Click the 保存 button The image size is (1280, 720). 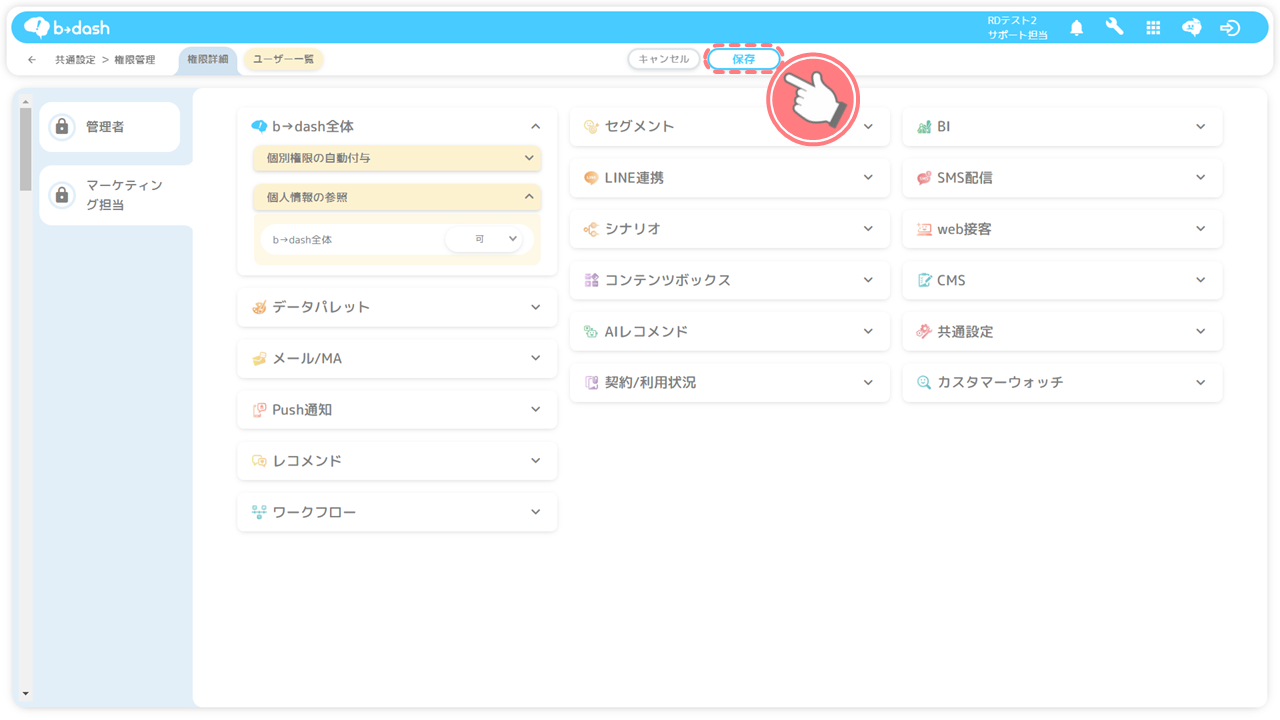(744, 59)
